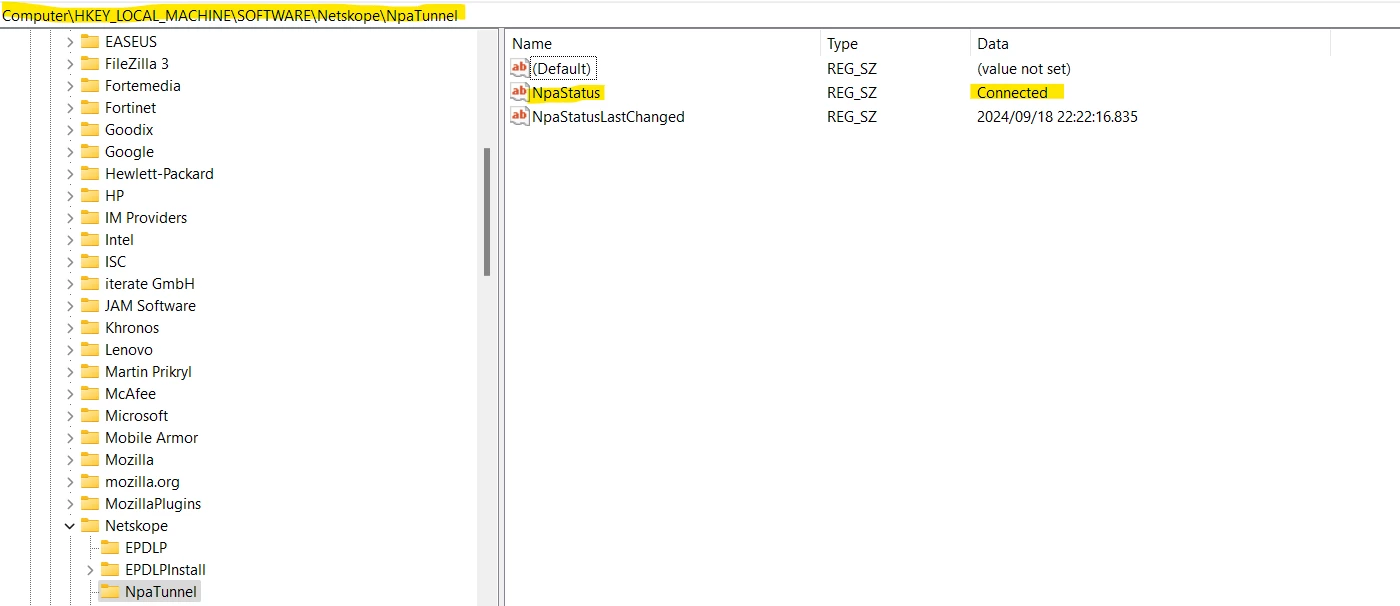Click the tree pane vertical scrollbar
Image resolution: width=1400 pixels, height=606 pixels.
tap(487, 211)
